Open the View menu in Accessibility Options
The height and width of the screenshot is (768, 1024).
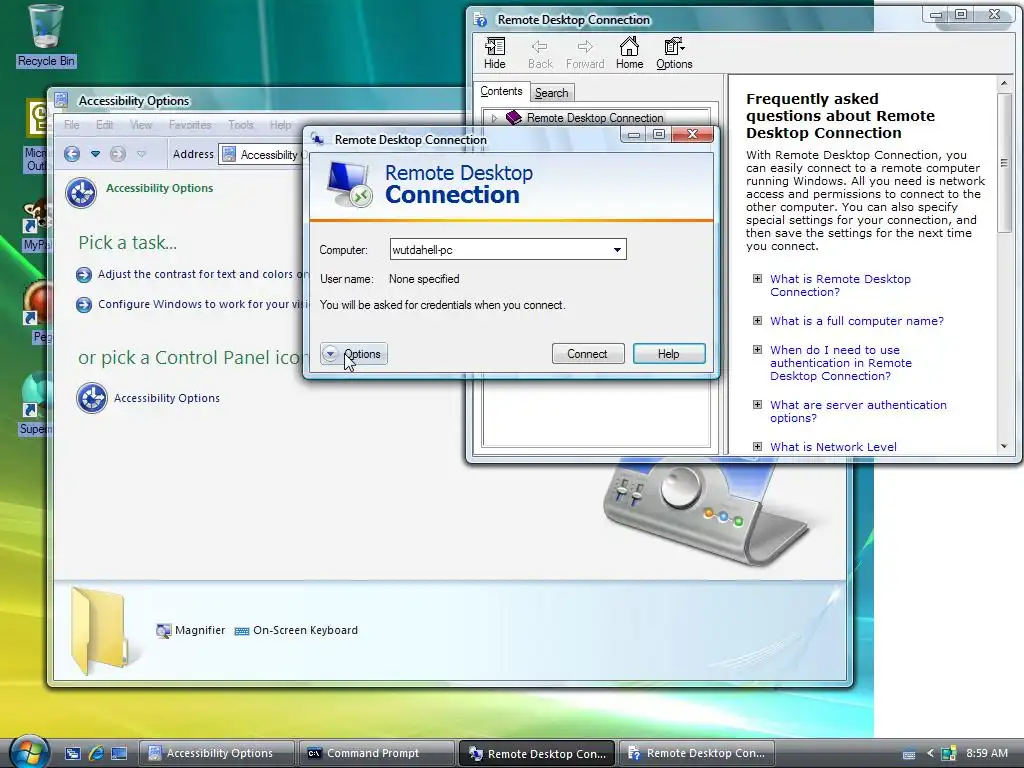[x=141, y=125]
